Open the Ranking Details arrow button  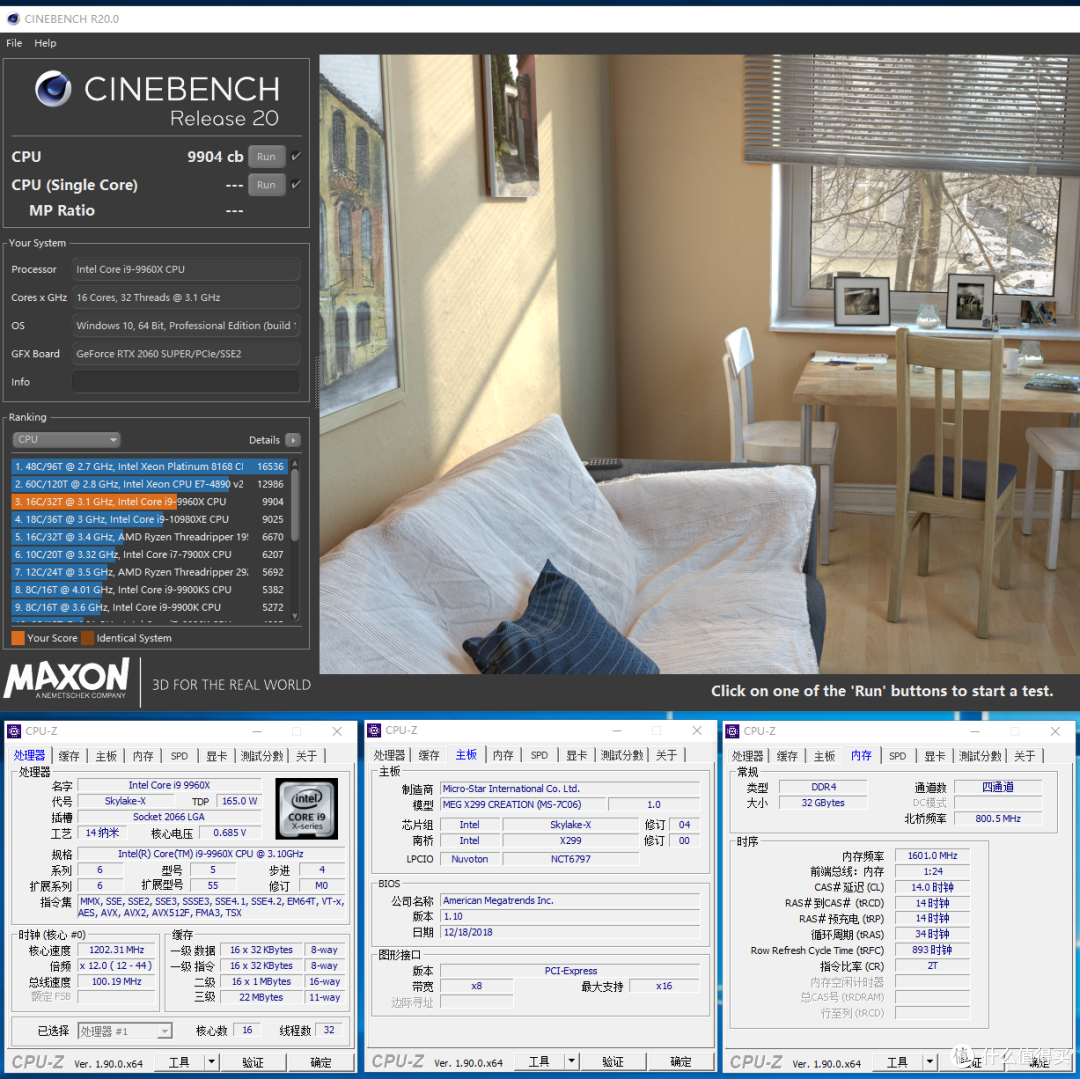coord(293,440)
